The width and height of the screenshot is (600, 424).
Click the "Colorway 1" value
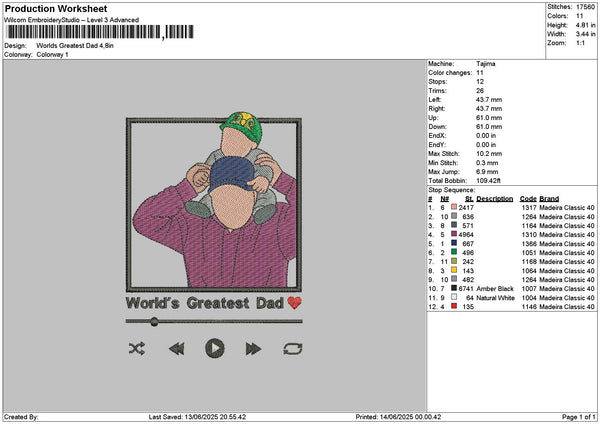click(52, 55)
